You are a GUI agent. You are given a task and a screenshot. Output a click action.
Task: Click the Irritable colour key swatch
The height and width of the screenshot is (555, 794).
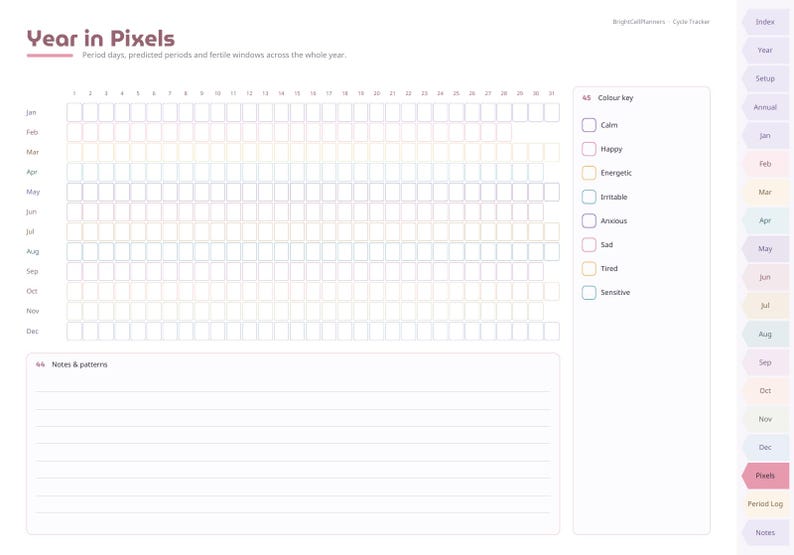589,196
